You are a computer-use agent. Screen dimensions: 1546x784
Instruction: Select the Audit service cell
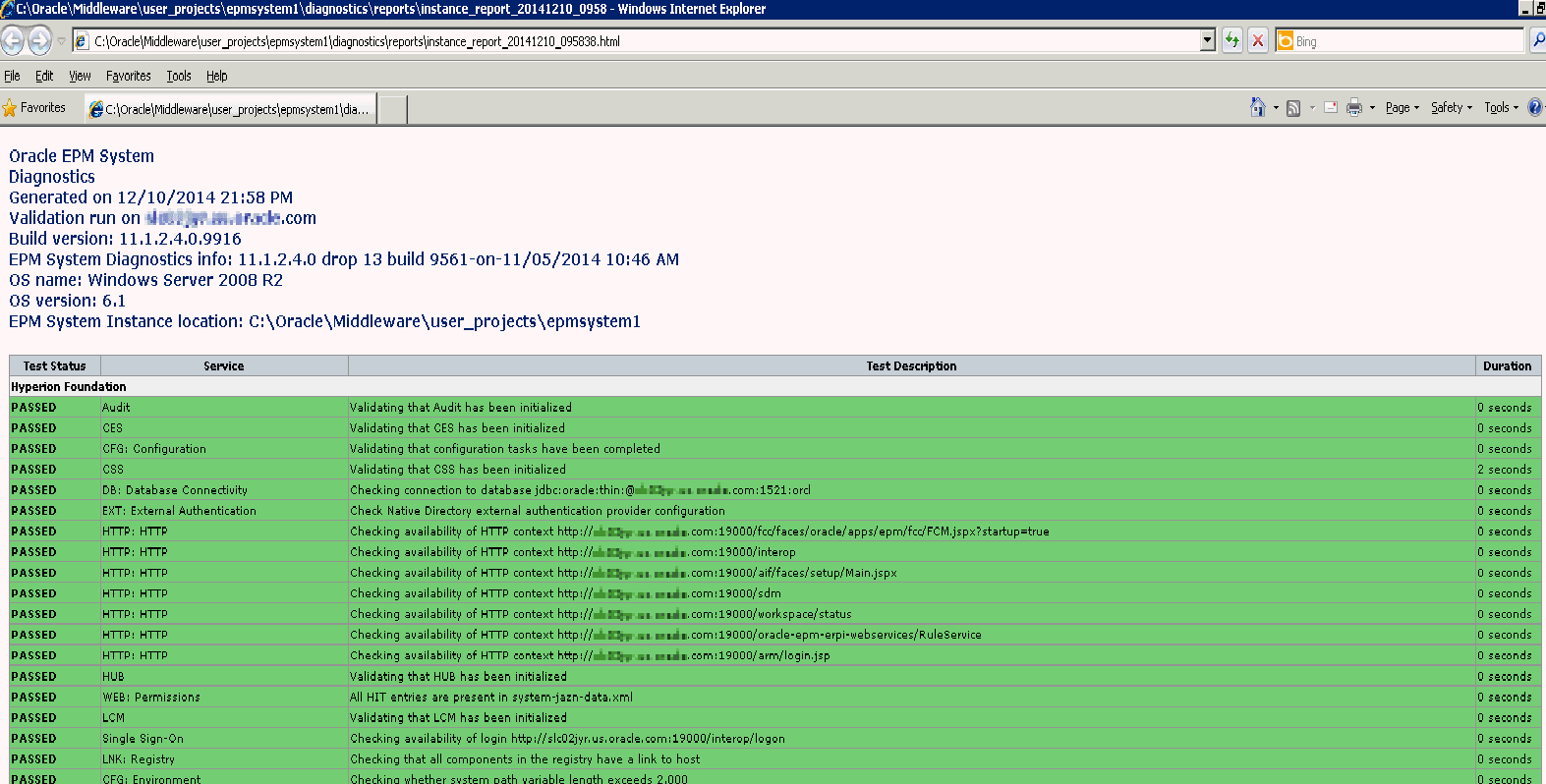[224, 407]
